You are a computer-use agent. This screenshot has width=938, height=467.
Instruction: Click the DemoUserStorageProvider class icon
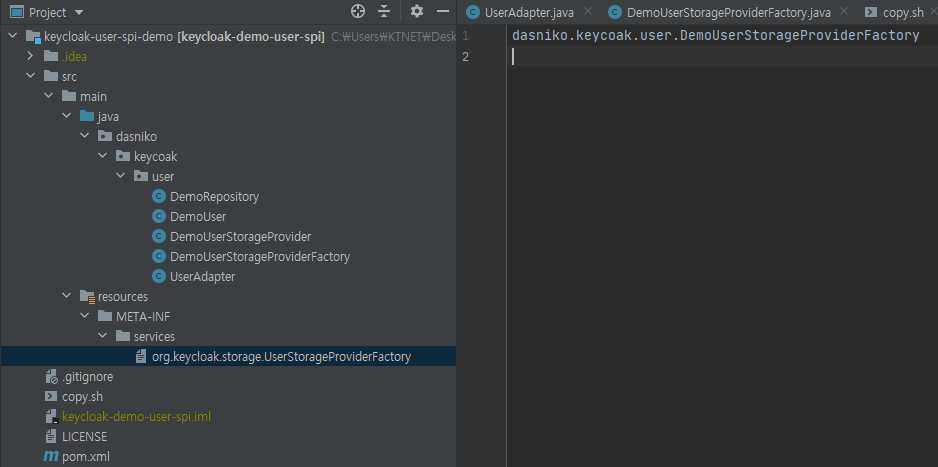[x=159, y=237]
